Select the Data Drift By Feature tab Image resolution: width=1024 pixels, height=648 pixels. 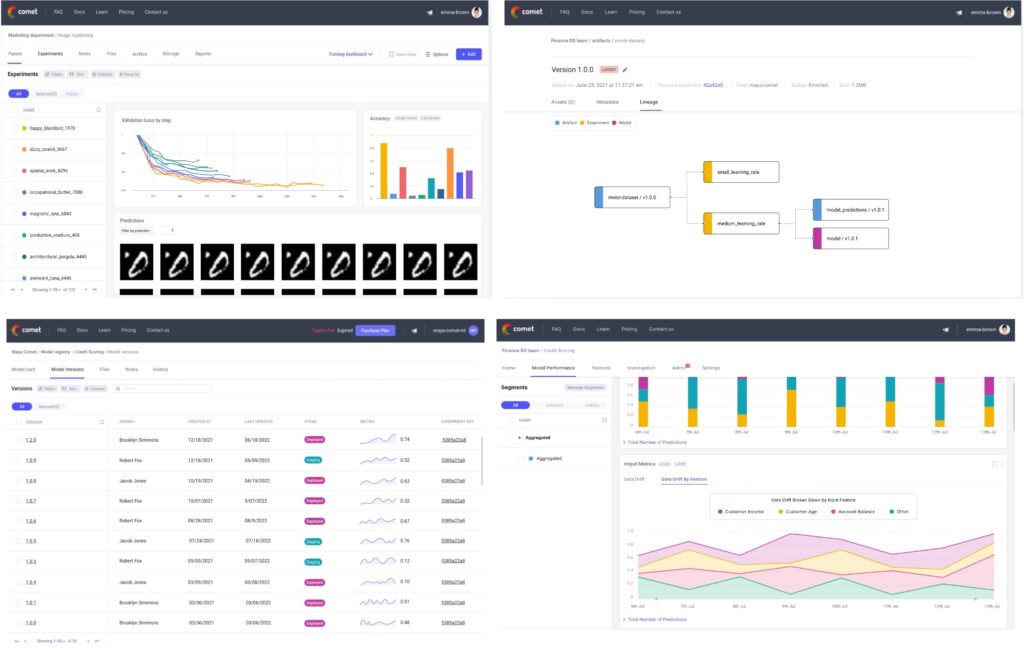pos(684,479)
